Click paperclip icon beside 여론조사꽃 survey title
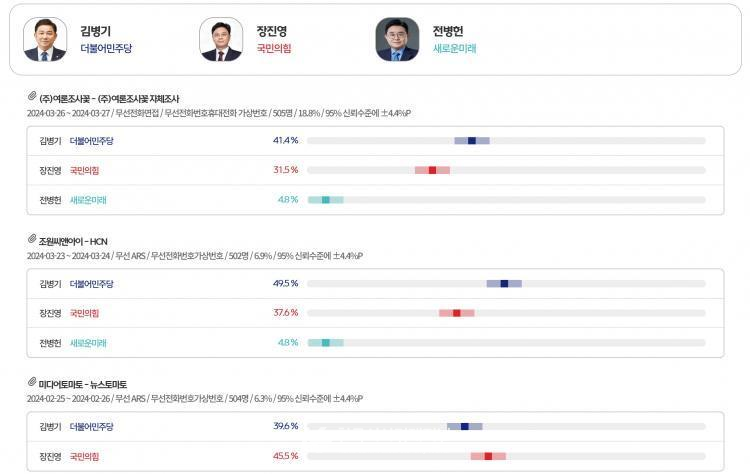 32,96
